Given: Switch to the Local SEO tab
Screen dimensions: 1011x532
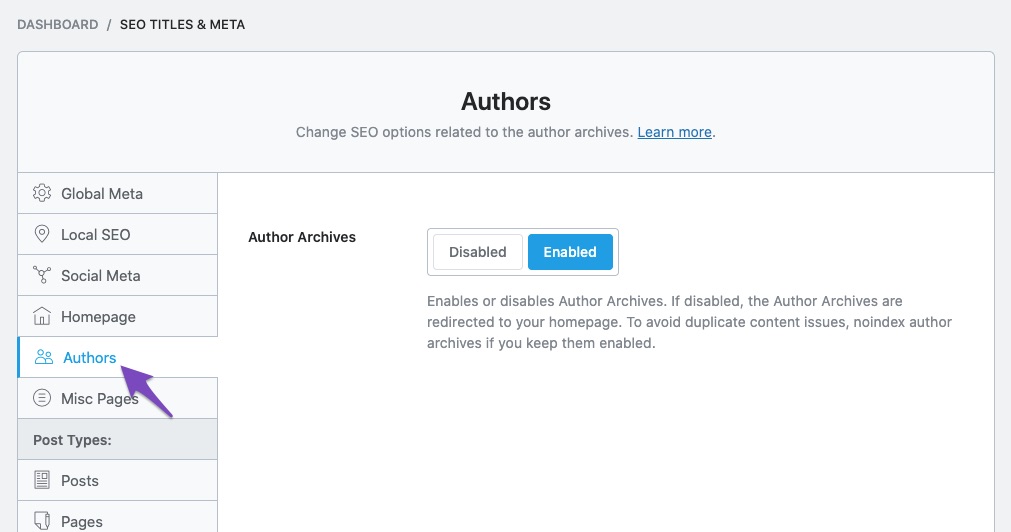Looking at the screenshot, I should pos(96,234).
